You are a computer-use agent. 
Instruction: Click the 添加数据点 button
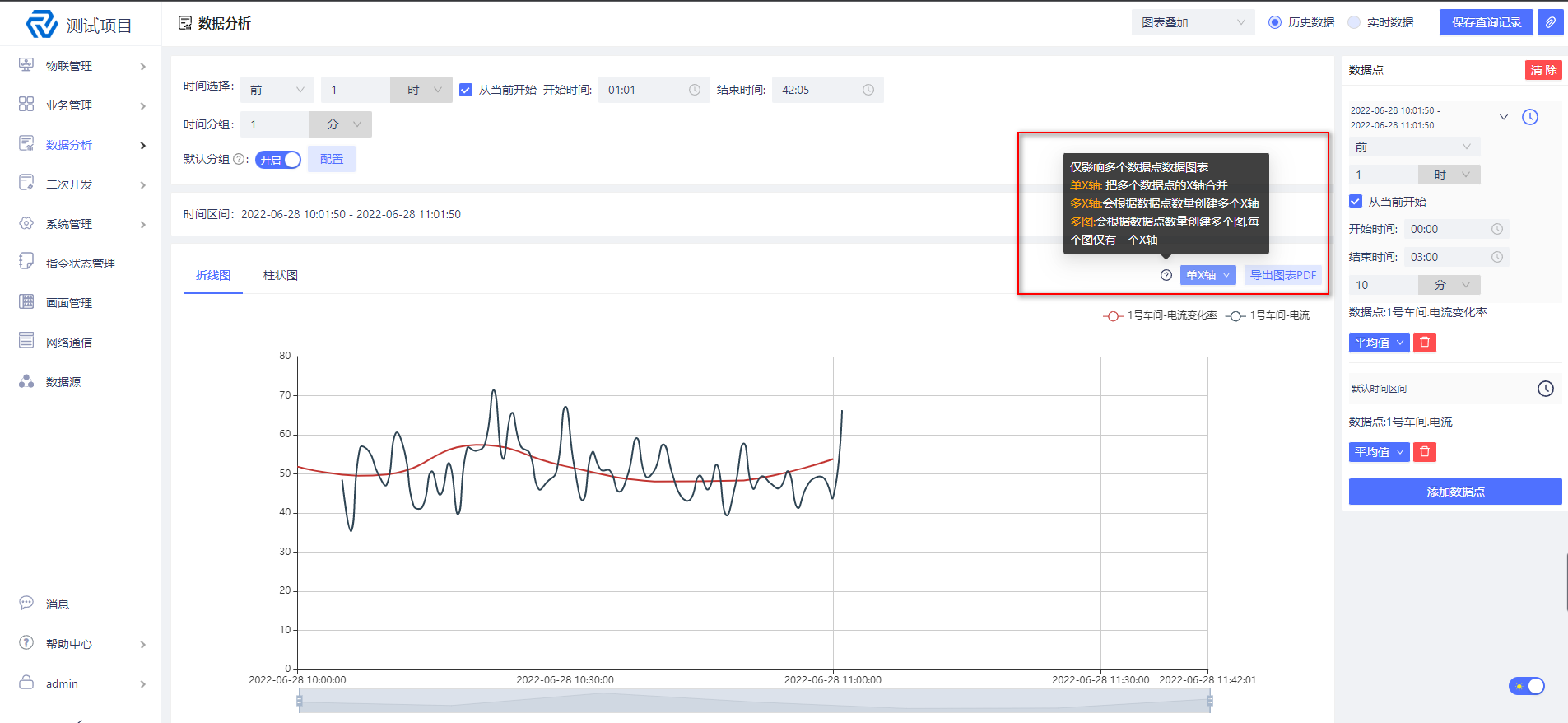click(1455, 492)
